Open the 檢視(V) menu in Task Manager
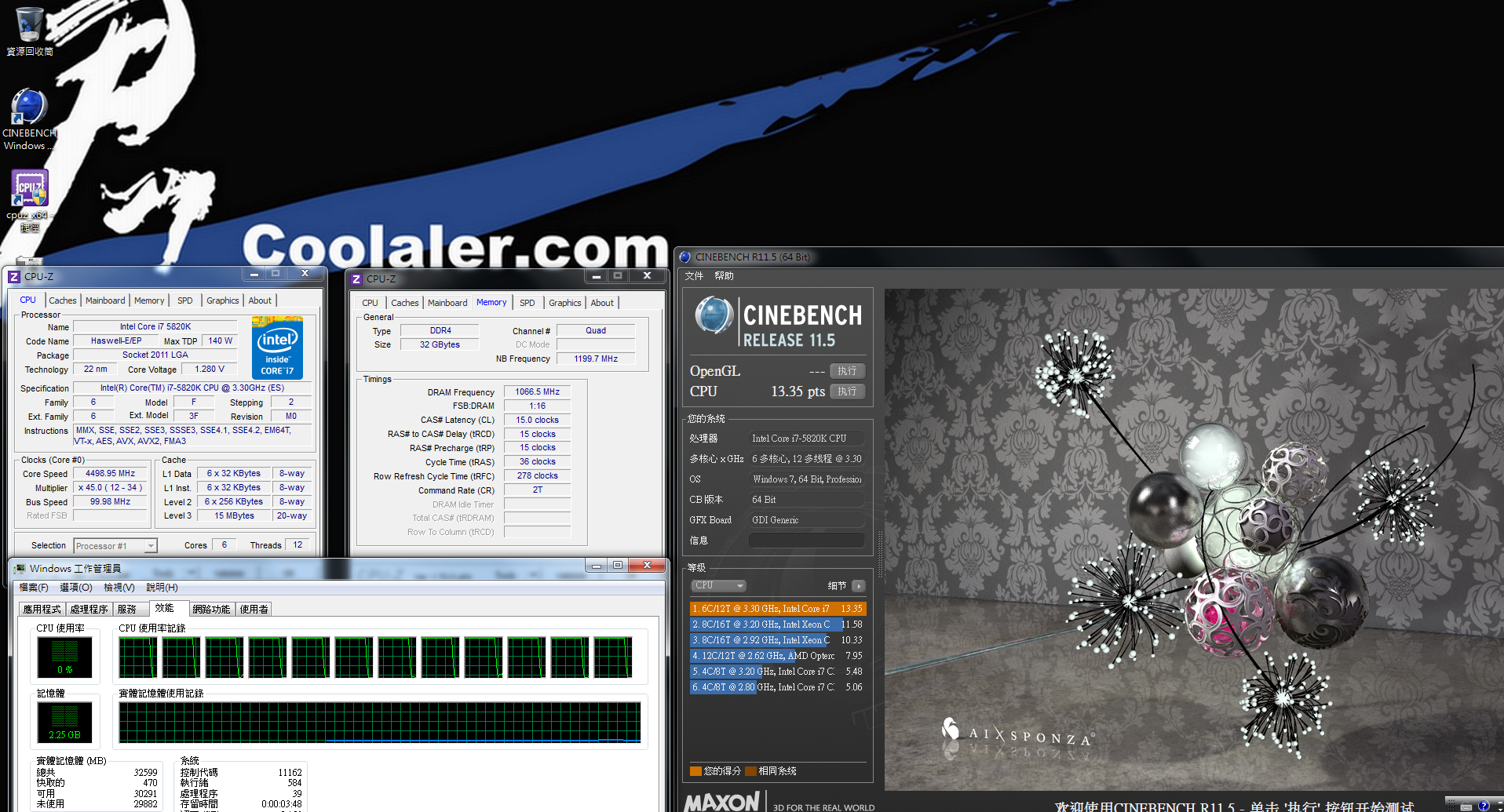The height and width of the screenshot is (812, 1504). point(119,588)
